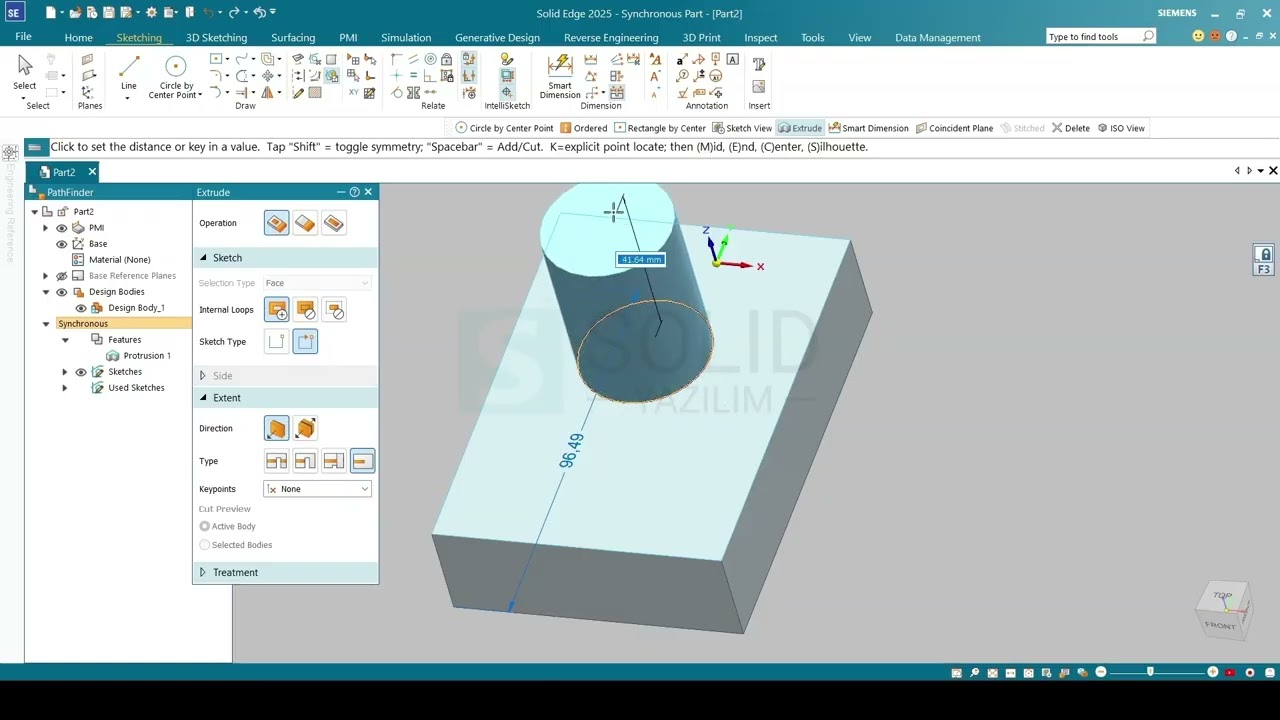Open the Extrude panel help icon
Image resolution: width=1280 pixels, height=720 pixels.
354,192
